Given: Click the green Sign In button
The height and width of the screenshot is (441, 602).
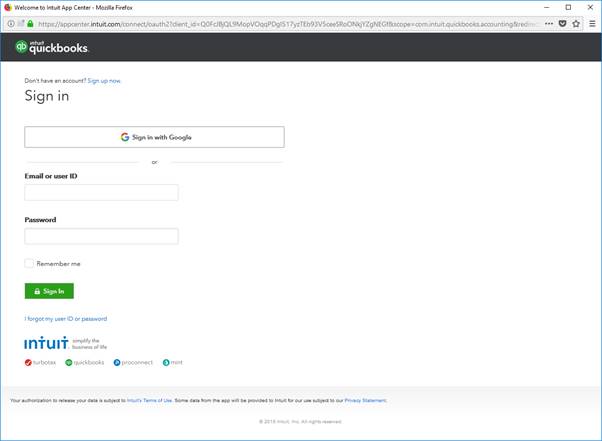Looking at the screenshot, I should (x=49, y=291).
